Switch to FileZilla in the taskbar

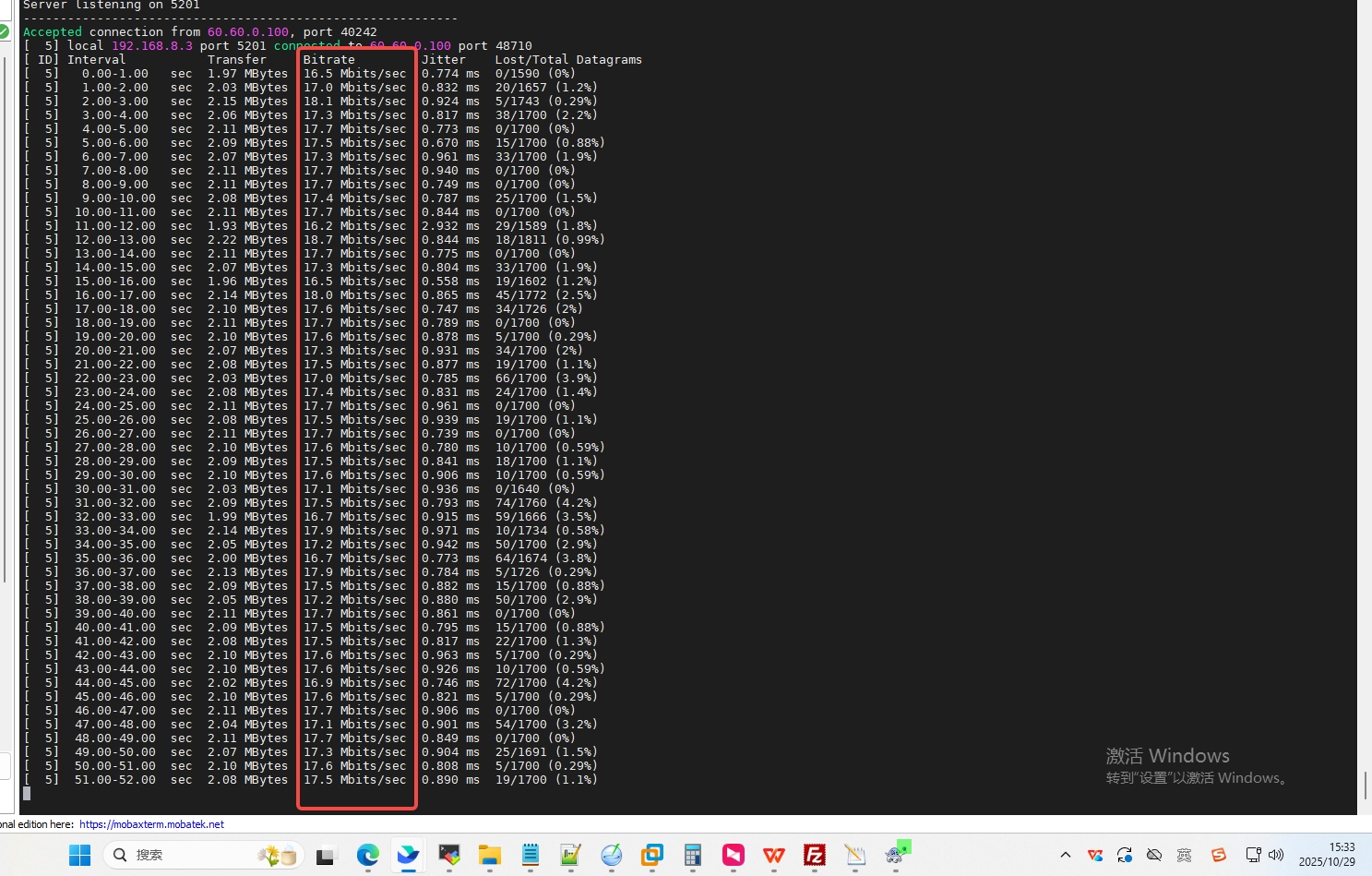click(814, 856)
